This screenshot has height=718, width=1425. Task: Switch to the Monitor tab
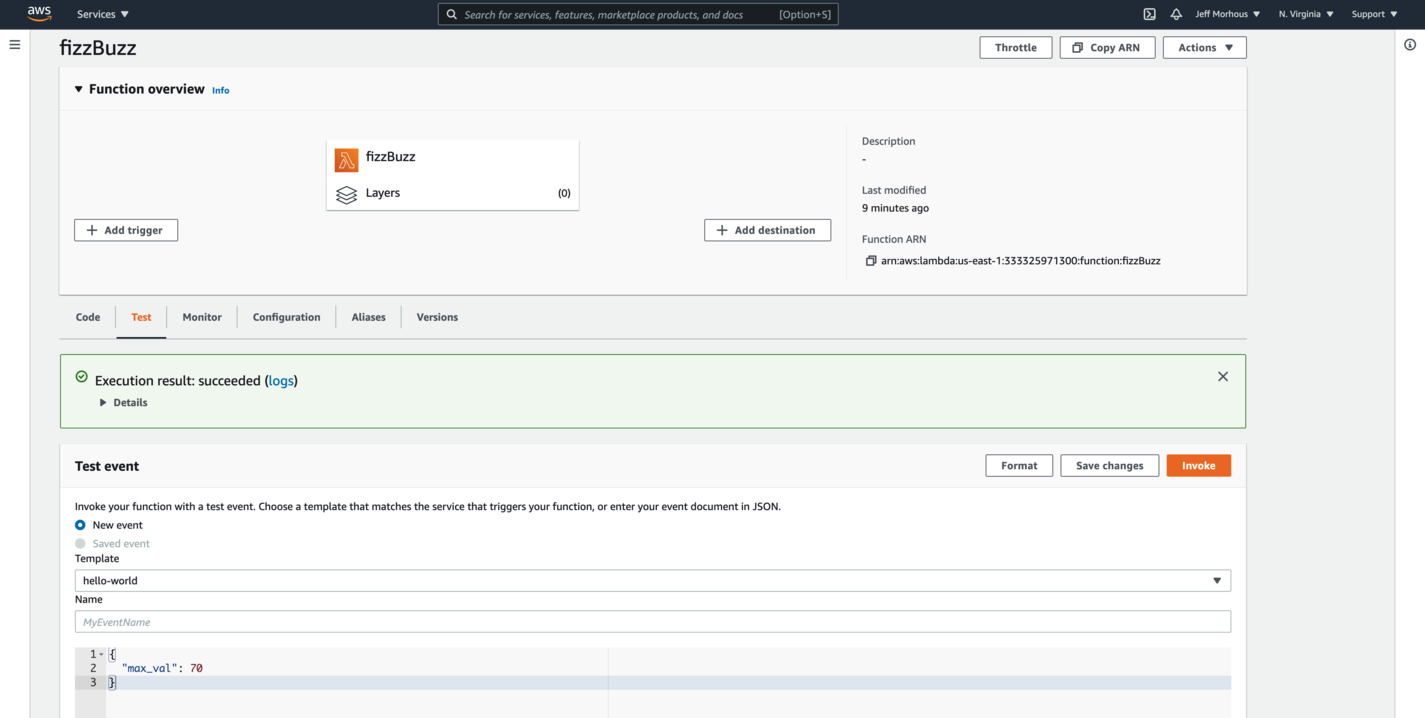tap(202, 317)
